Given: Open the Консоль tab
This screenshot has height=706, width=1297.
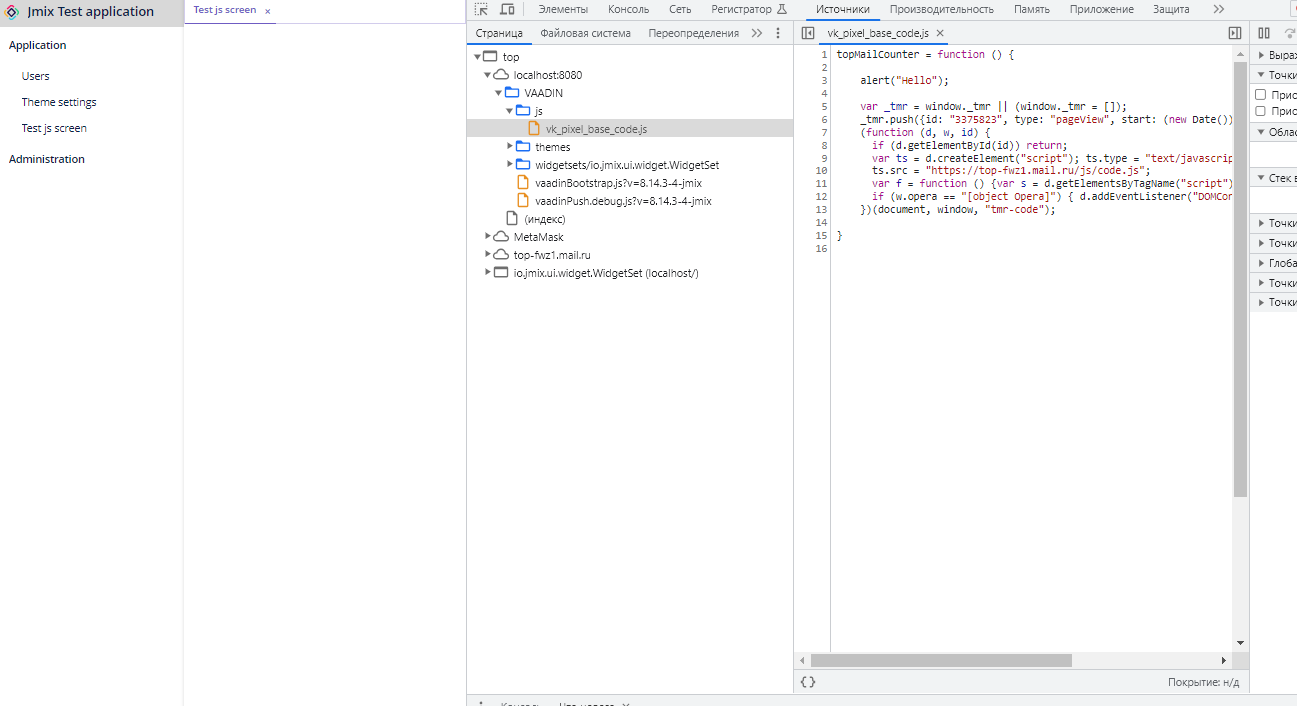Looking at the screenshot, I should pyautogui.click(x=628, y=9).
